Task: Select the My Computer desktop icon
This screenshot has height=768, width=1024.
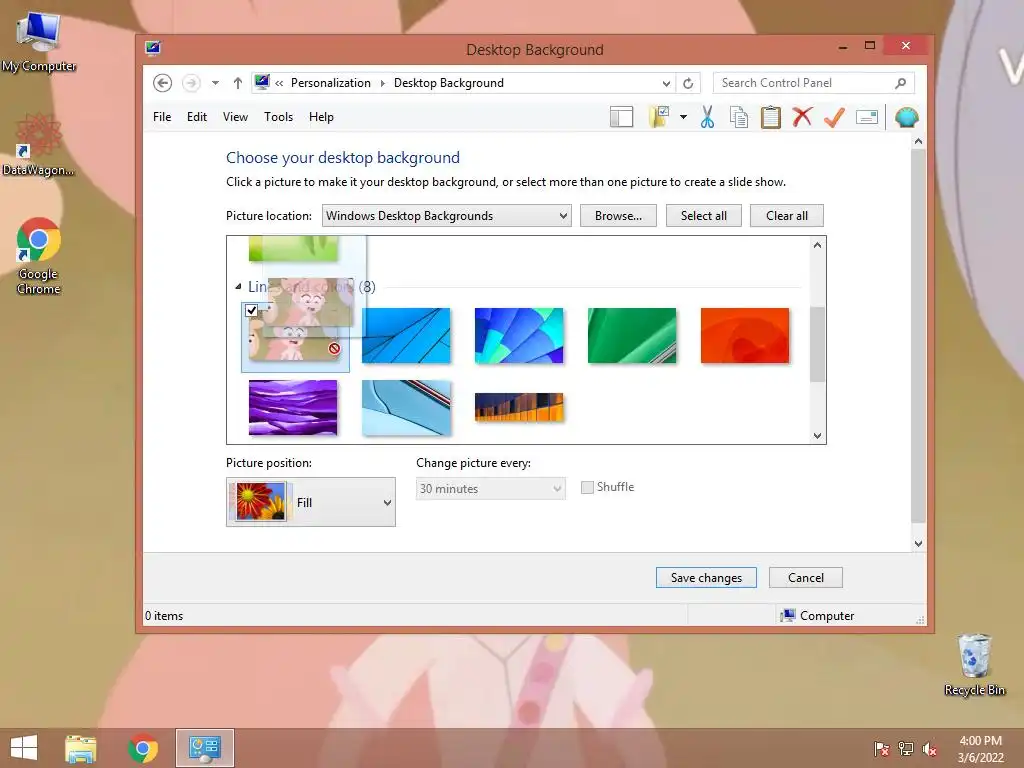Action: point(39,42)
